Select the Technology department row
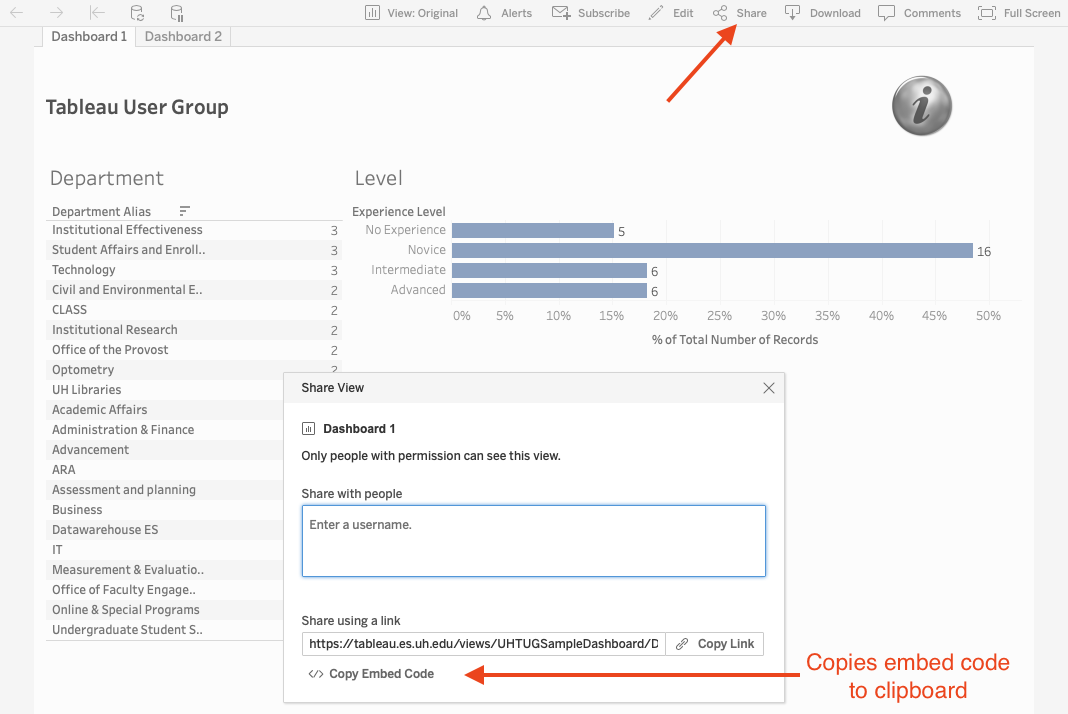This screenshot has width=1068, height=714. pos(194,270)
